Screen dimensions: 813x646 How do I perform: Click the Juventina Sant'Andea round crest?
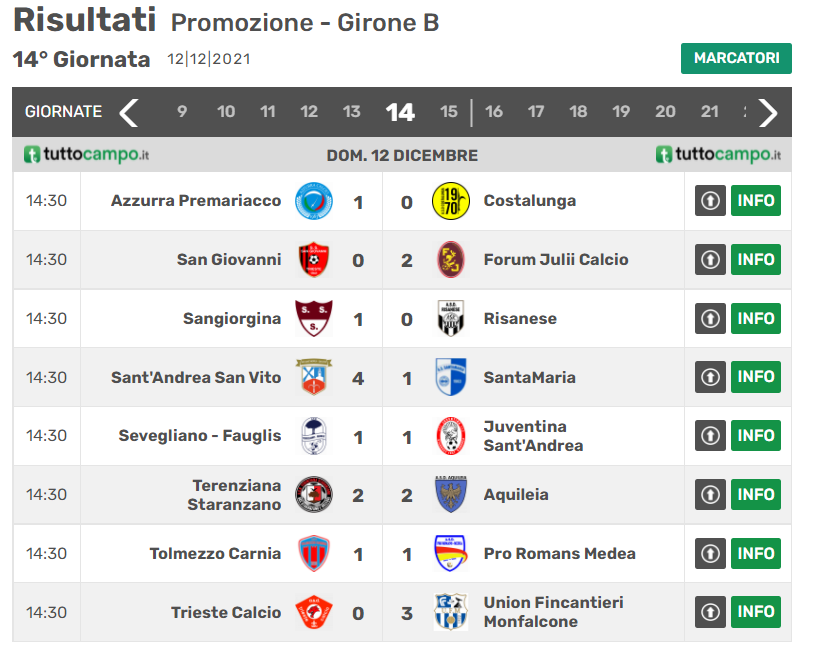click(x=449, y=436)
